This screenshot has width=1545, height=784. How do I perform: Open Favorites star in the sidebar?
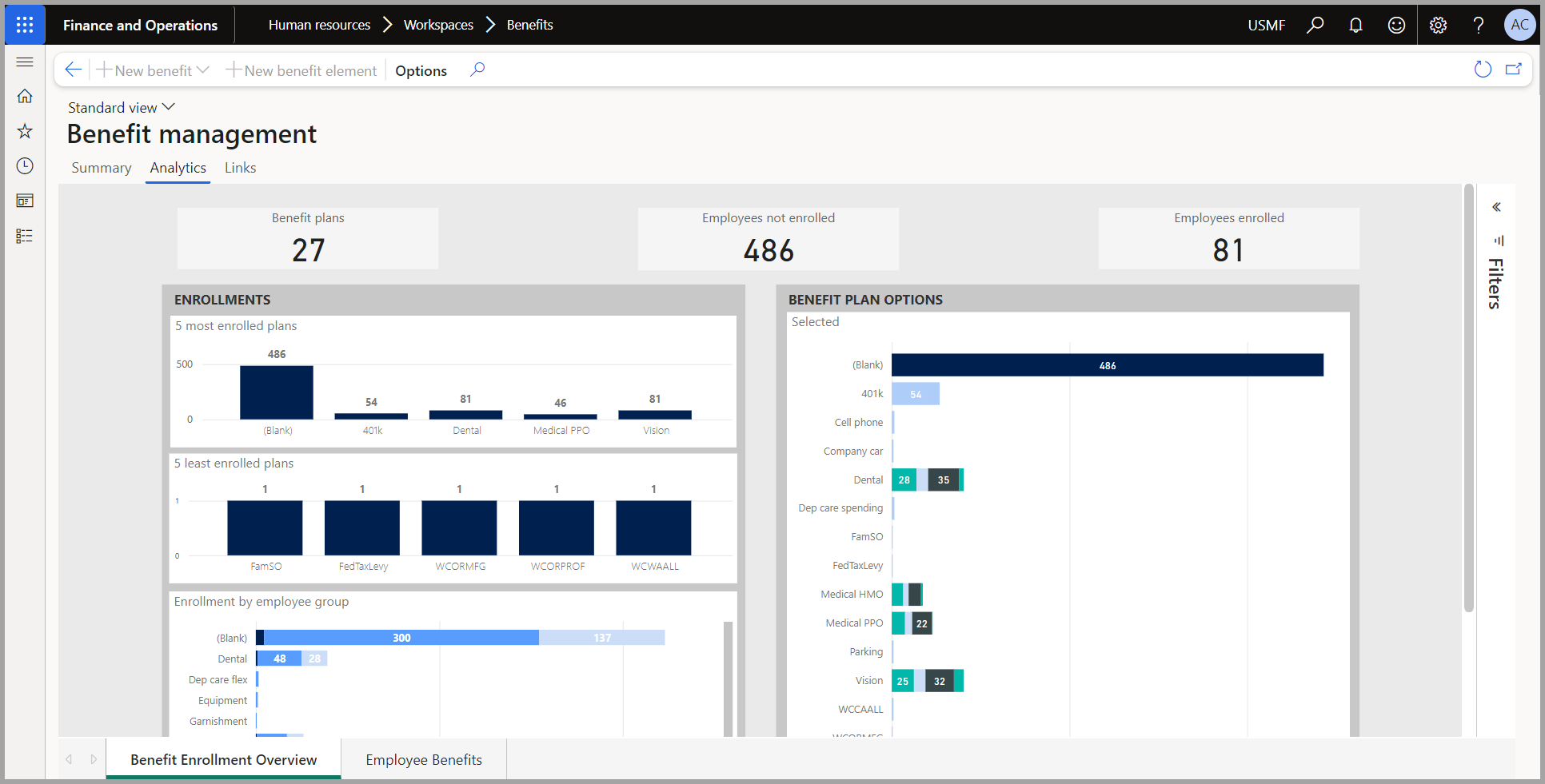point(25,131)
